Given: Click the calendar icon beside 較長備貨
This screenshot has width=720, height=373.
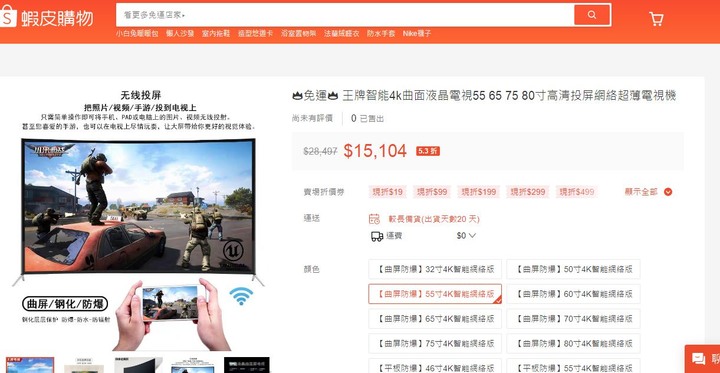Looking at the screenshot, I should (x=375, y=219).
